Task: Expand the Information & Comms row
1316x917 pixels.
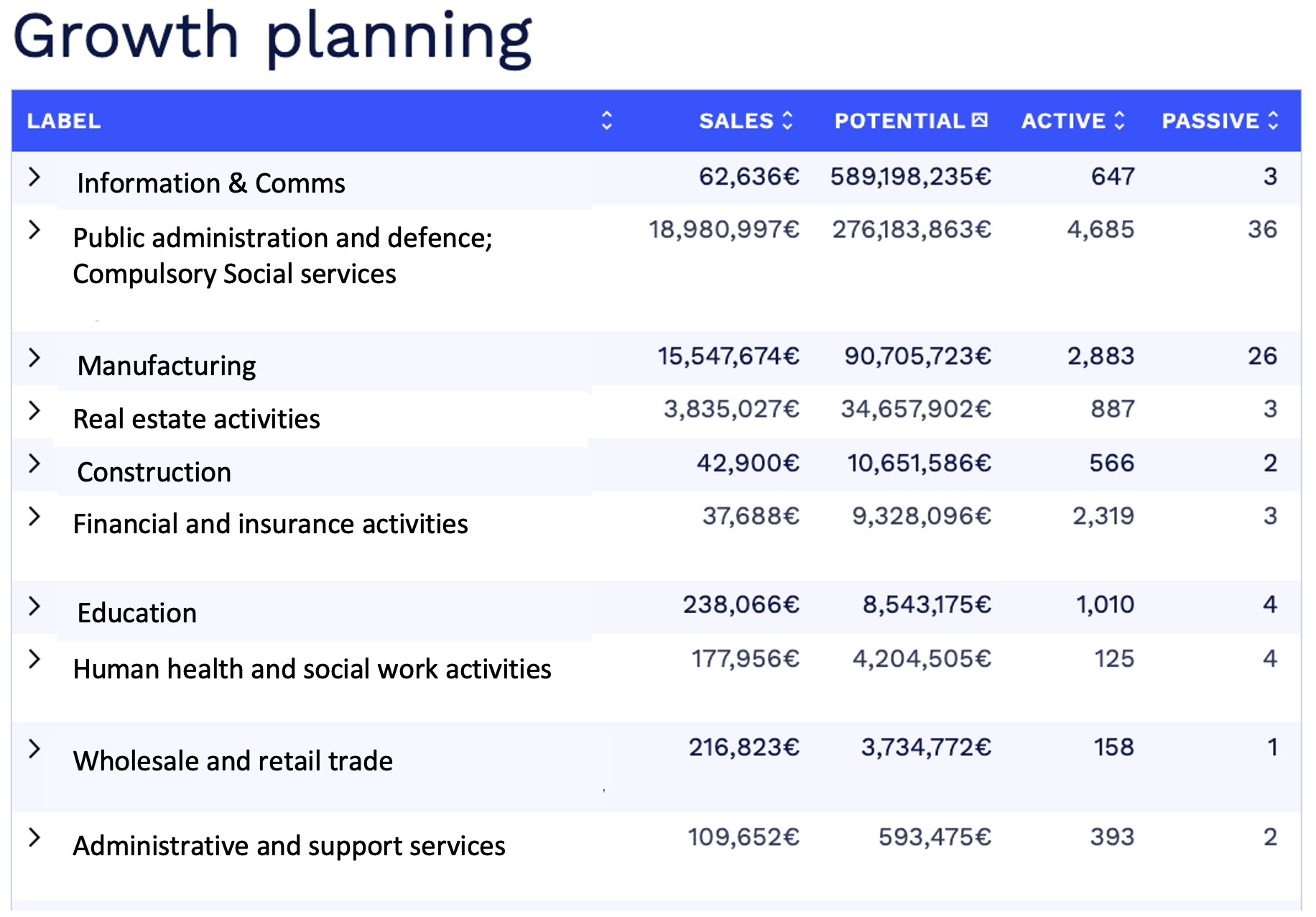Action: pyautogui.click(x=34, y=177)
